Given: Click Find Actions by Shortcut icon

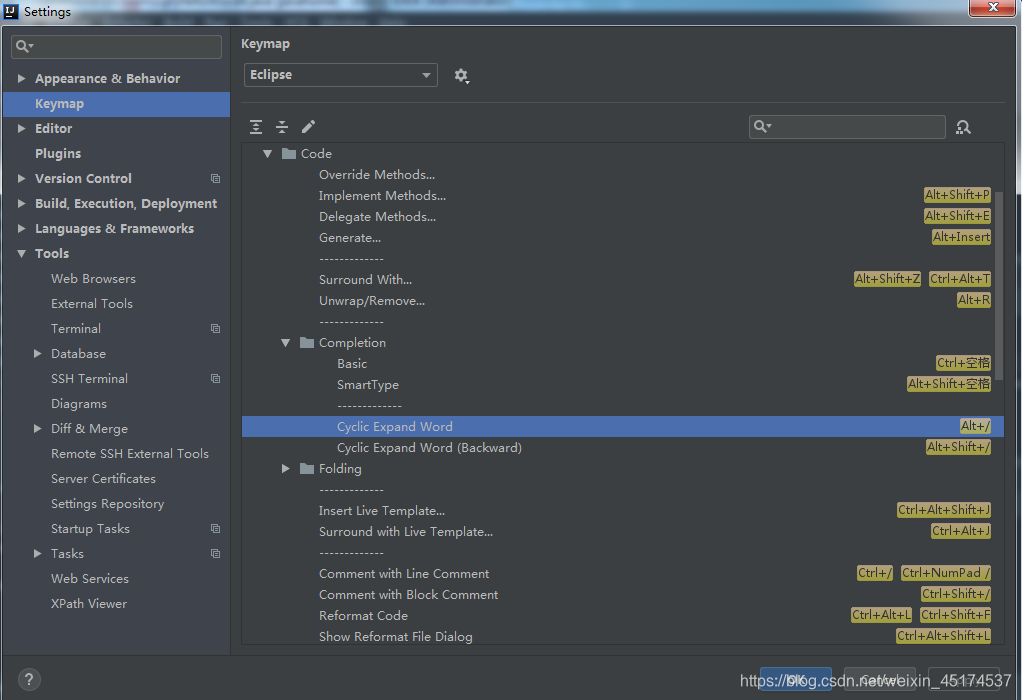Looking at the screenshot, I should coord(963,127).
